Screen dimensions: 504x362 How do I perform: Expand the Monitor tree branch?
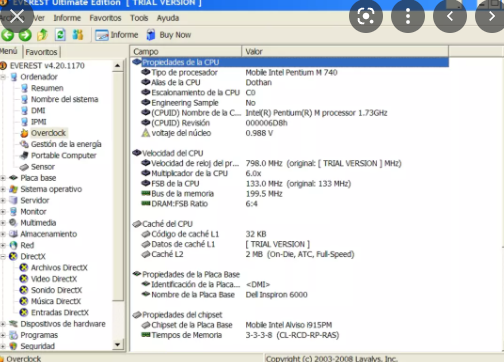tap(3, 212)
